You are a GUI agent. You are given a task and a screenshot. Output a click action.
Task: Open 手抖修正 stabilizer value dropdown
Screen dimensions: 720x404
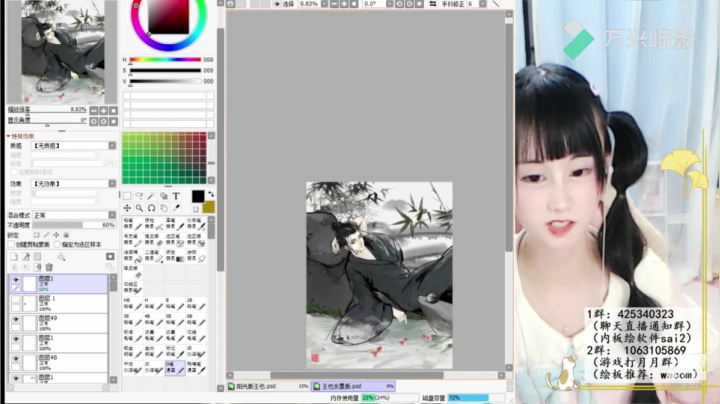pyautogui.click(x=483, y=4)
